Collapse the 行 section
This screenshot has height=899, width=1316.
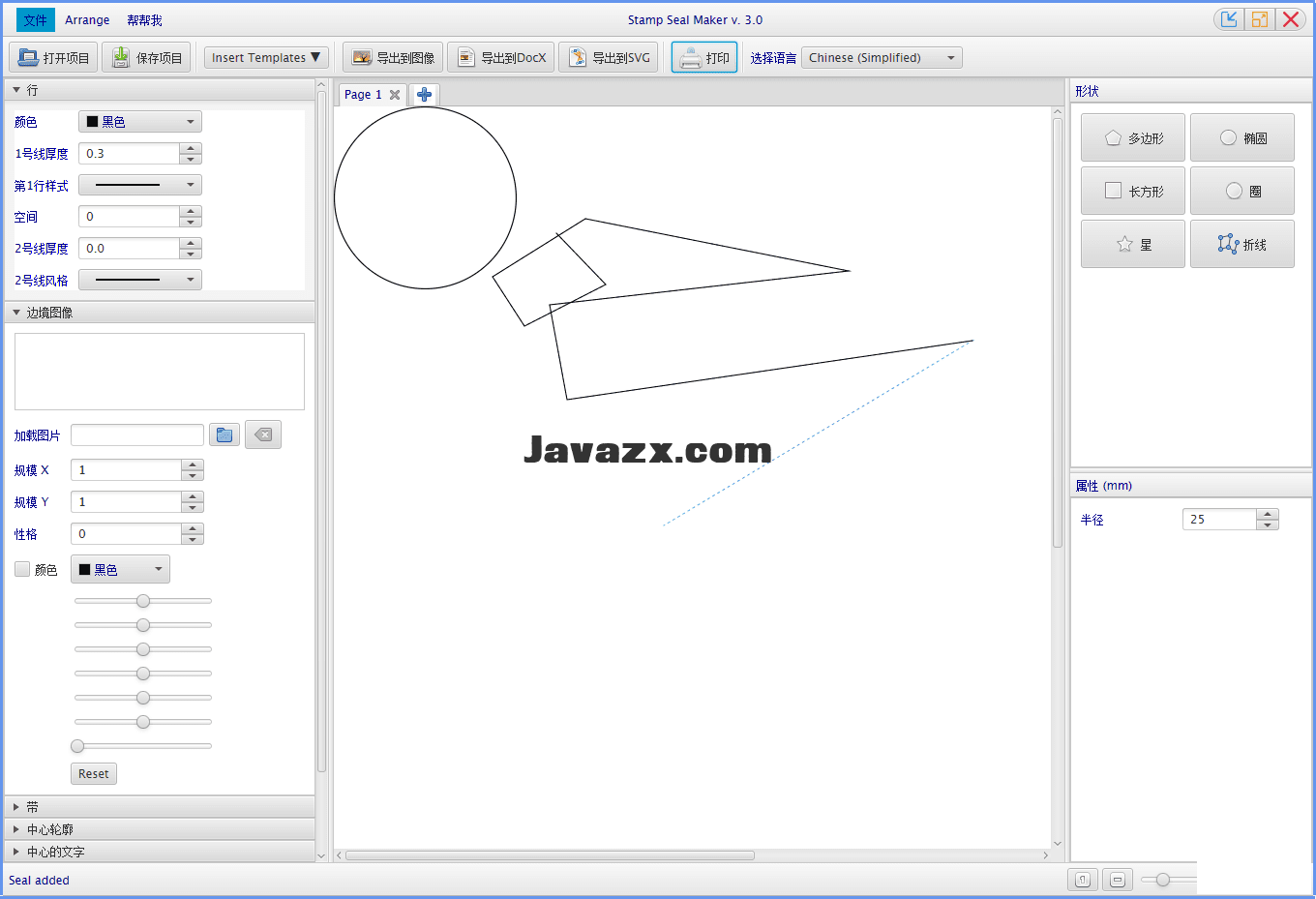(x=16, y=90)
